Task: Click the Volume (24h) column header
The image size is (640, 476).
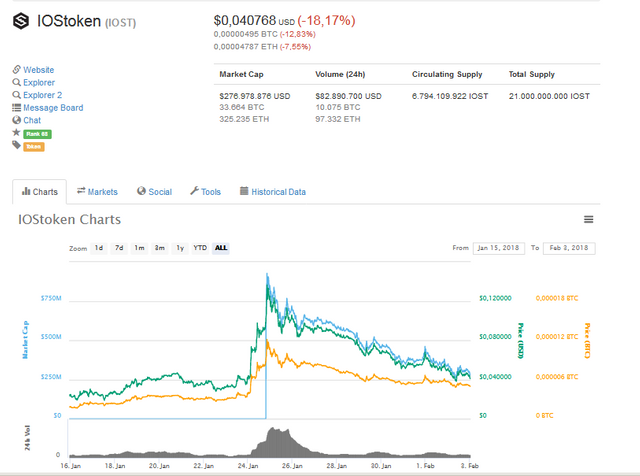Action: (x=340, y=74)
